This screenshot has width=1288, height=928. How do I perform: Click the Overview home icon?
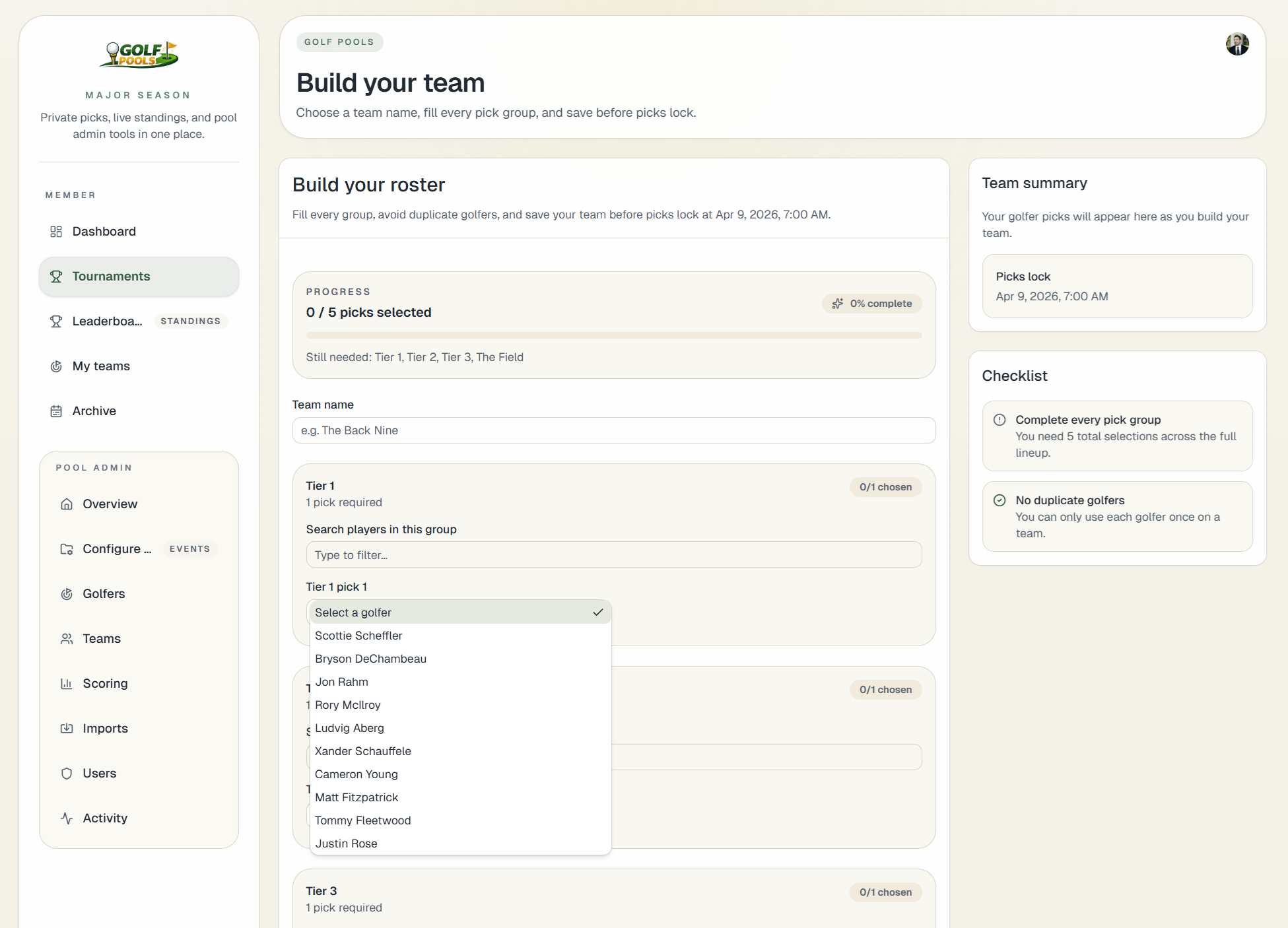67,504
